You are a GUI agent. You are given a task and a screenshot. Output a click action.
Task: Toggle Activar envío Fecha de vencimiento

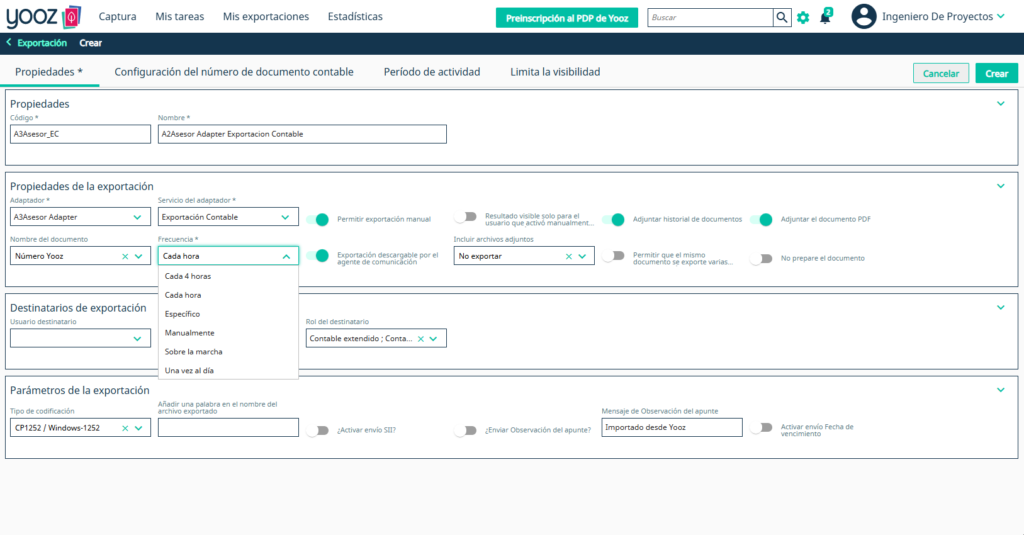coord(761,428)
